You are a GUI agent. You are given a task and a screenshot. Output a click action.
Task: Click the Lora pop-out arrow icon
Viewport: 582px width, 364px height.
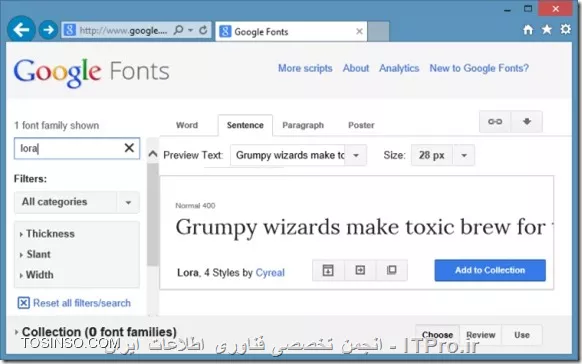coord(360,270)
